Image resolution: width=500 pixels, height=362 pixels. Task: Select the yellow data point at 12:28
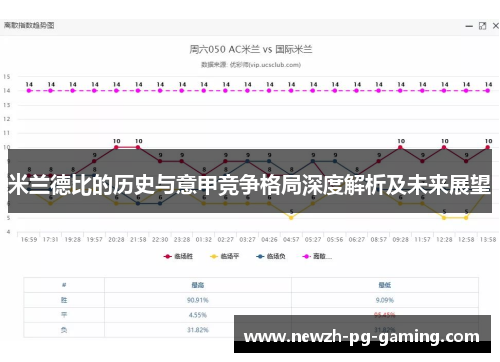tap(444, 218)
